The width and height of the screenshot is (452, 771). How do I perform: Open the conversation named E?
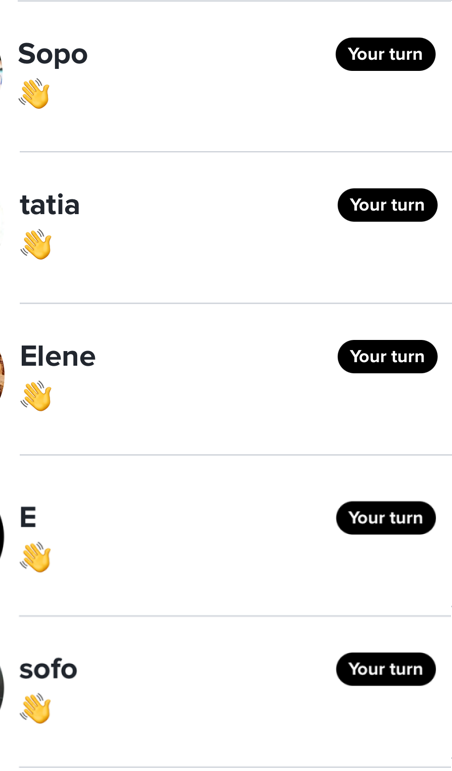[226, 535]
